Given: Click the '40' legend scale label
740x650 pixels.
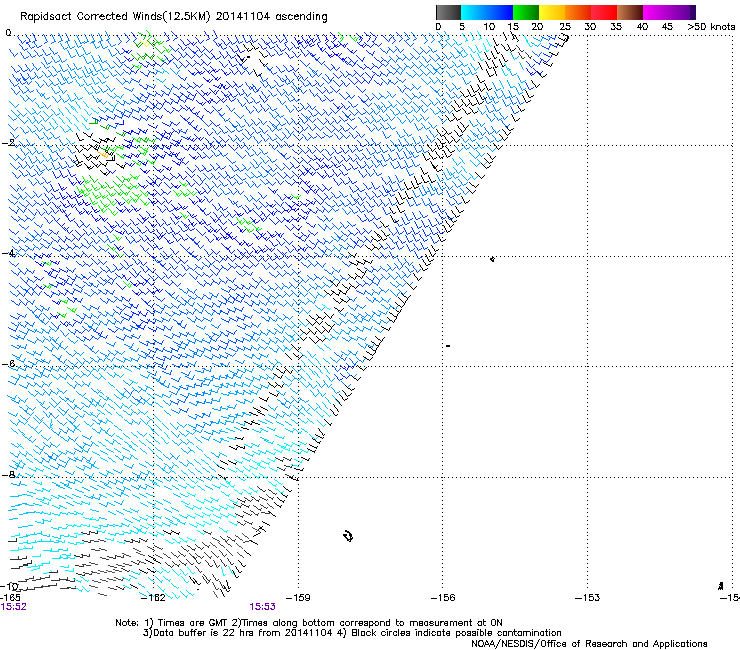Looking at the screenshot, I should [642, 27].
